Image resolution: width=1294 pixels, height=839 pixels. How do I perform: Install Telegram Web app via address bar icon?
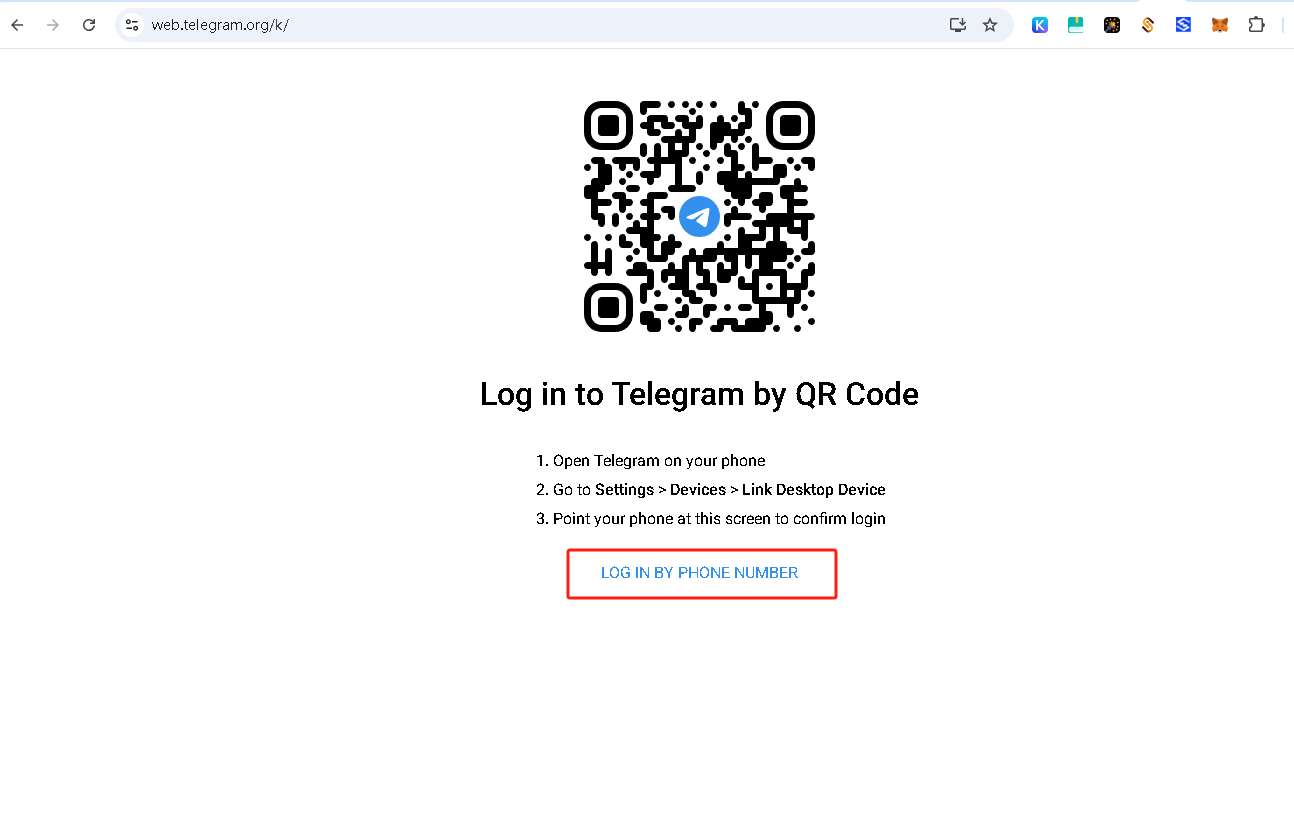(x=957, y=25)
